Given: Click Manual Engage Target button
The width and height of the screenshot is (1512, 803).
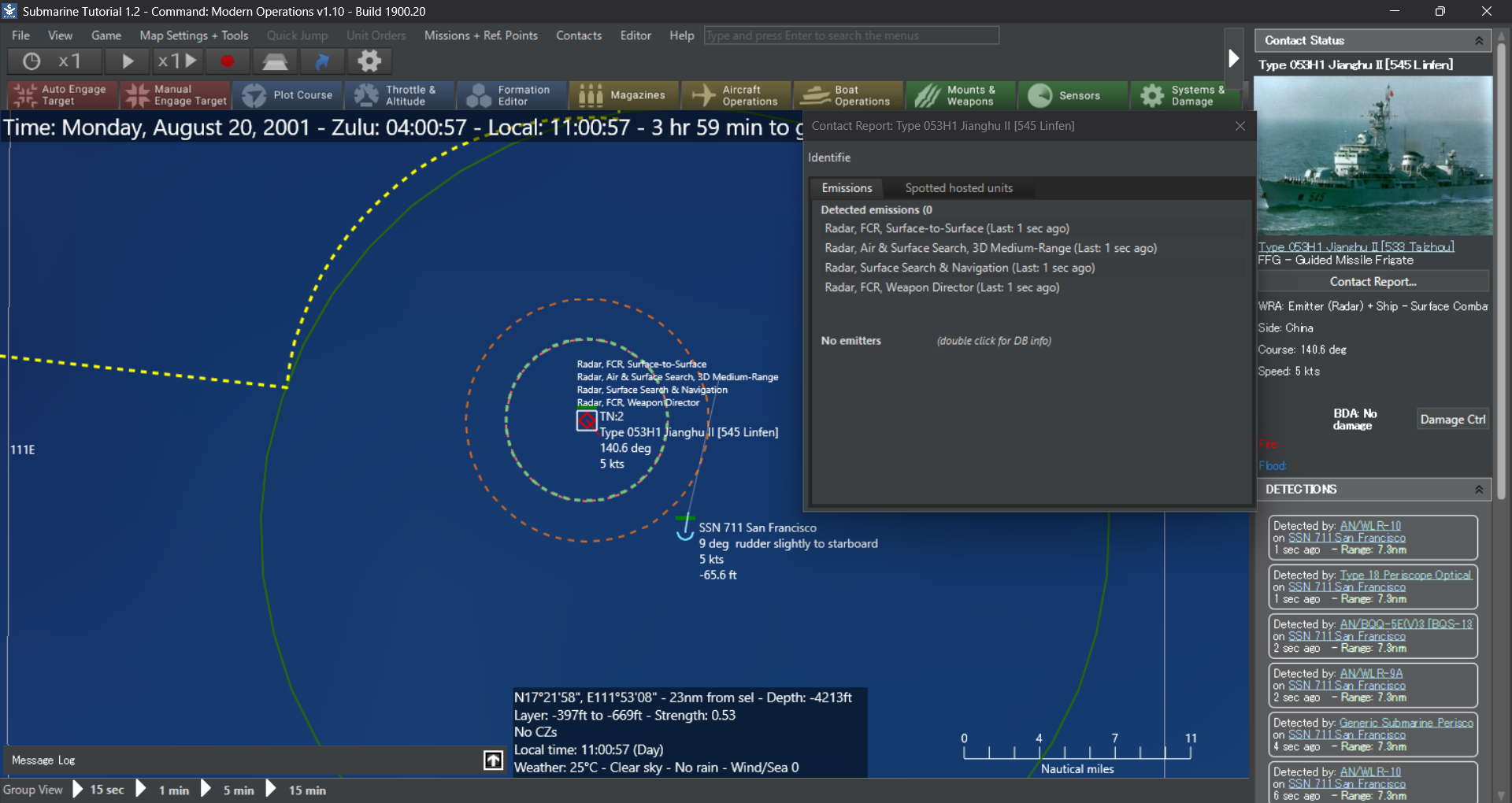Looking at the screenshot, I should (175, 95).
